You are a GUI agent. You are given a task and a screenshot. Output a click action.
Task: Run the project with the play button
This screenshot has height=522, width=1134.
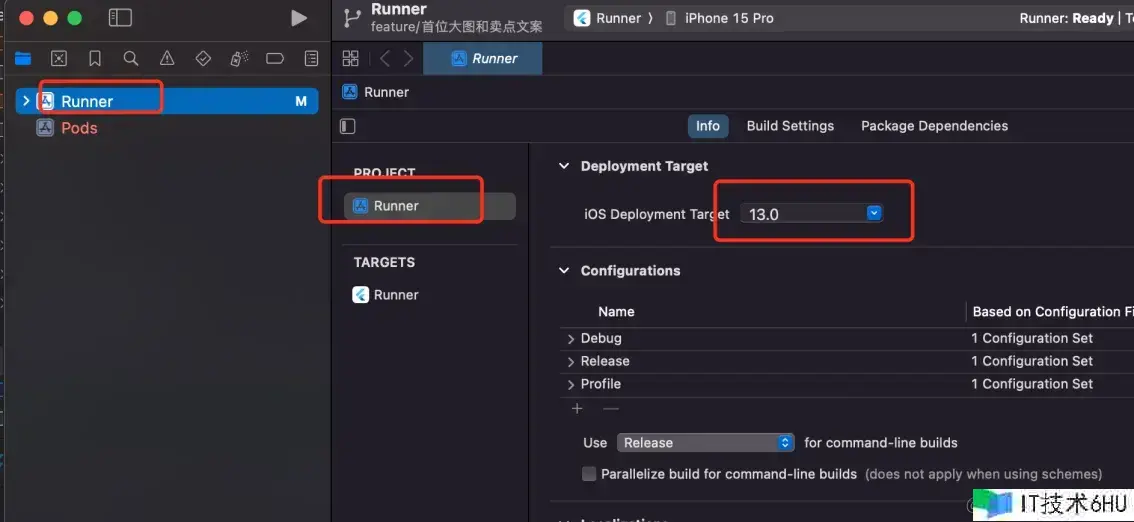point(299,18)
